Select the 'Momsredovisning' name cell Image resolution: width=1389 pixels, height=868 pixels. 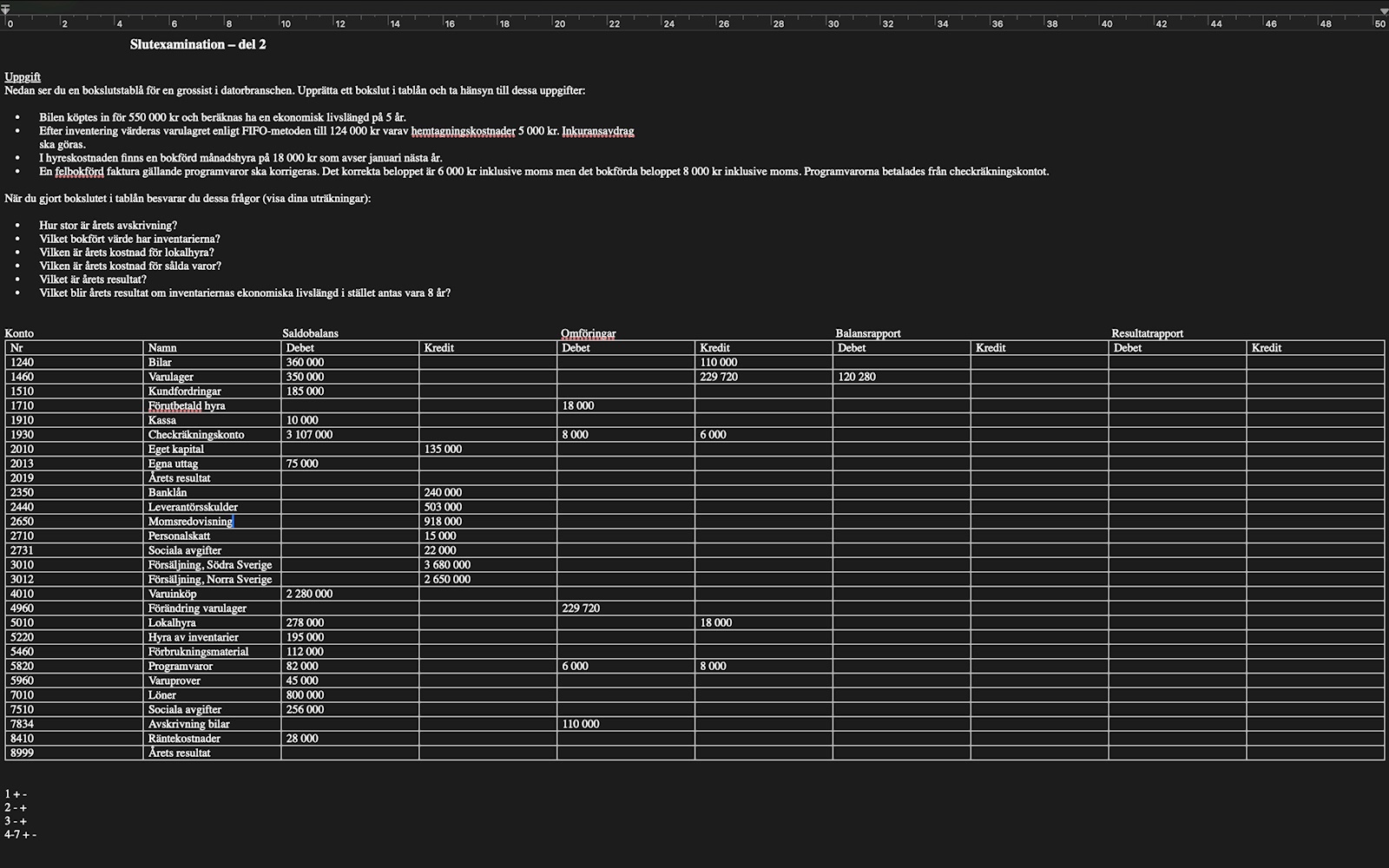(190, 522)
